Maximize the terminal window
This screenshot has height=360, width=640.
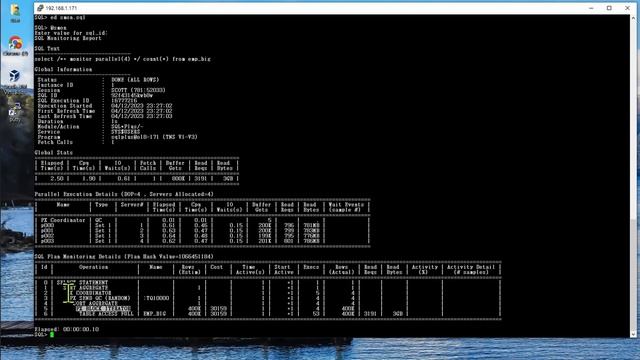pos(609,8)
